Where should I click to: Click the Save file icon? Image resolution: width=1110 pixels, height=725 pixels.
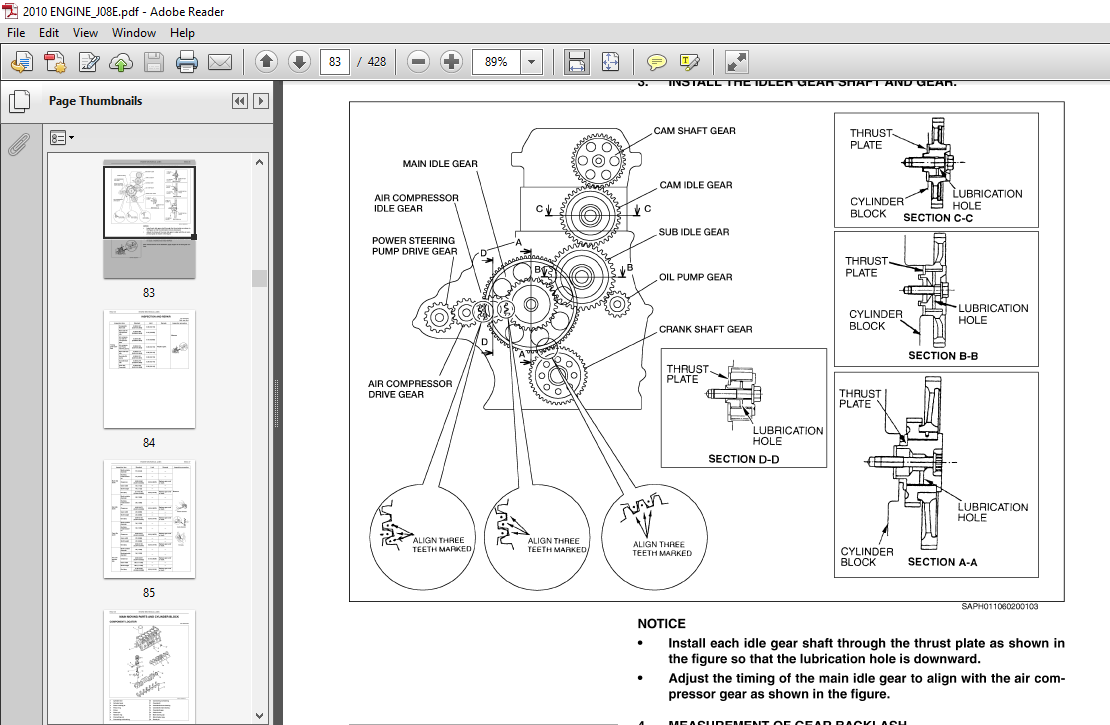coord(154,62)
